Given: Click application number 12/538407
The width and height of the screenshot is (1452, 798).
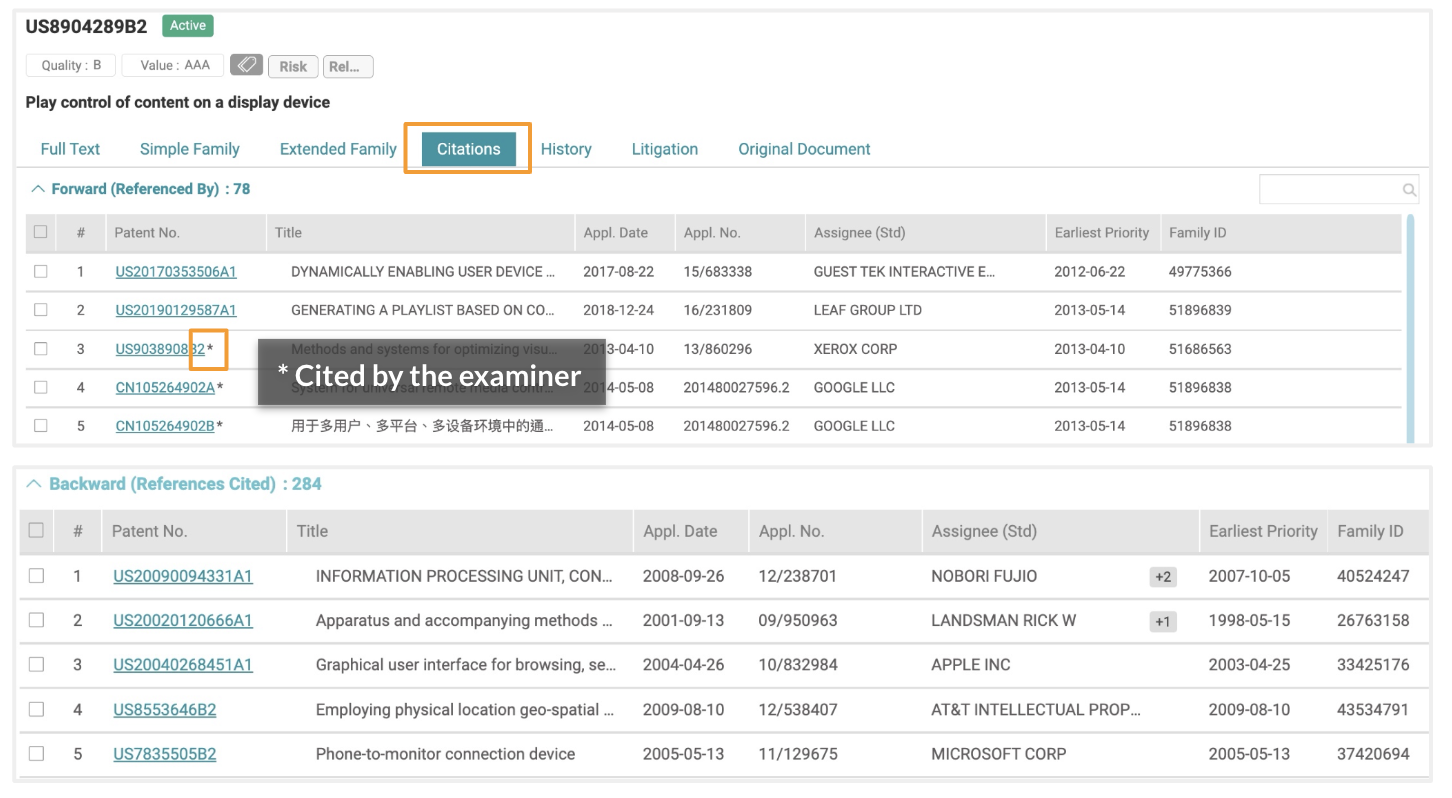Looking at the screenshot, I should click(x=798, y=710).
